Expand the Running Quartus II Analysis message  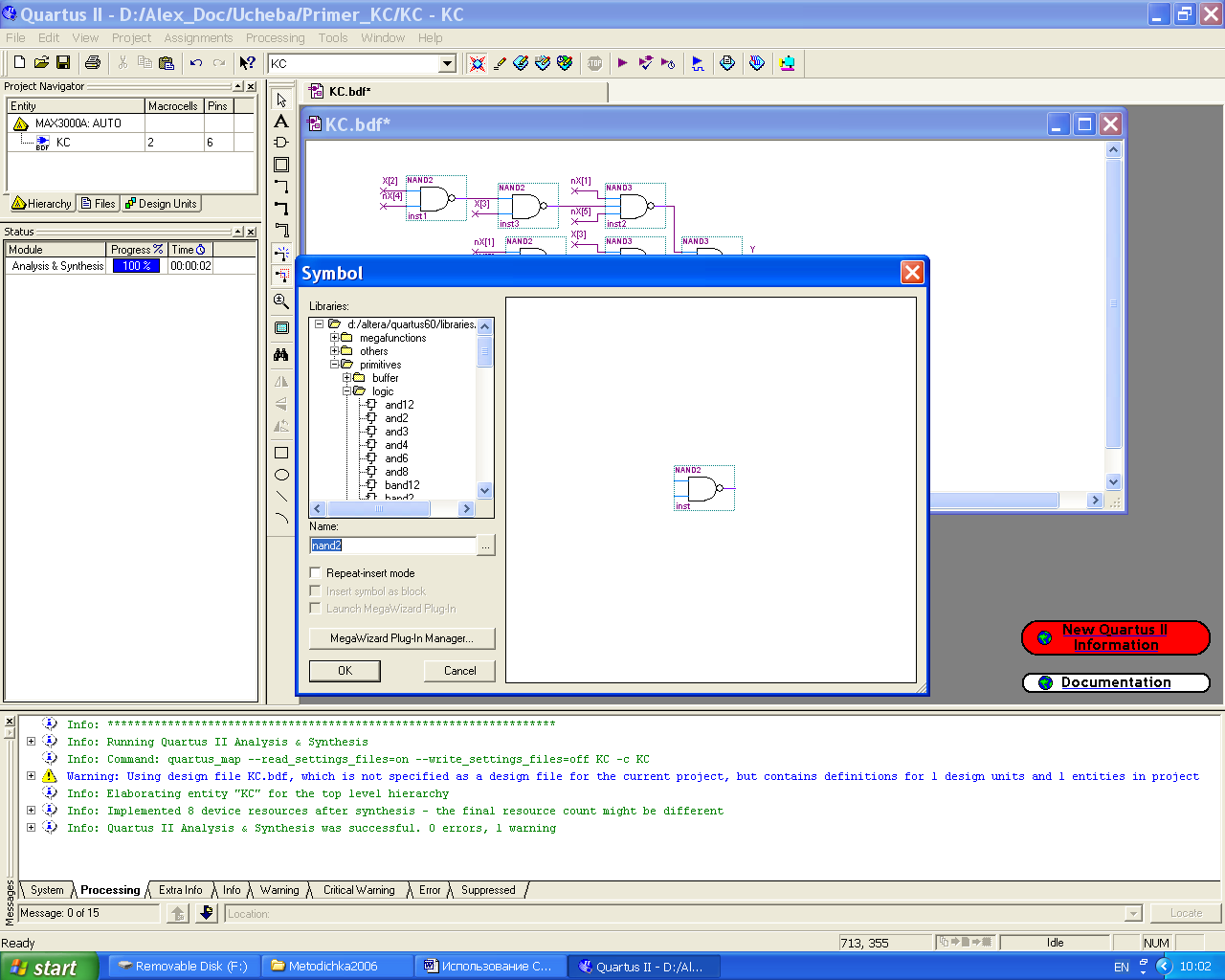(x=31, y=742)
